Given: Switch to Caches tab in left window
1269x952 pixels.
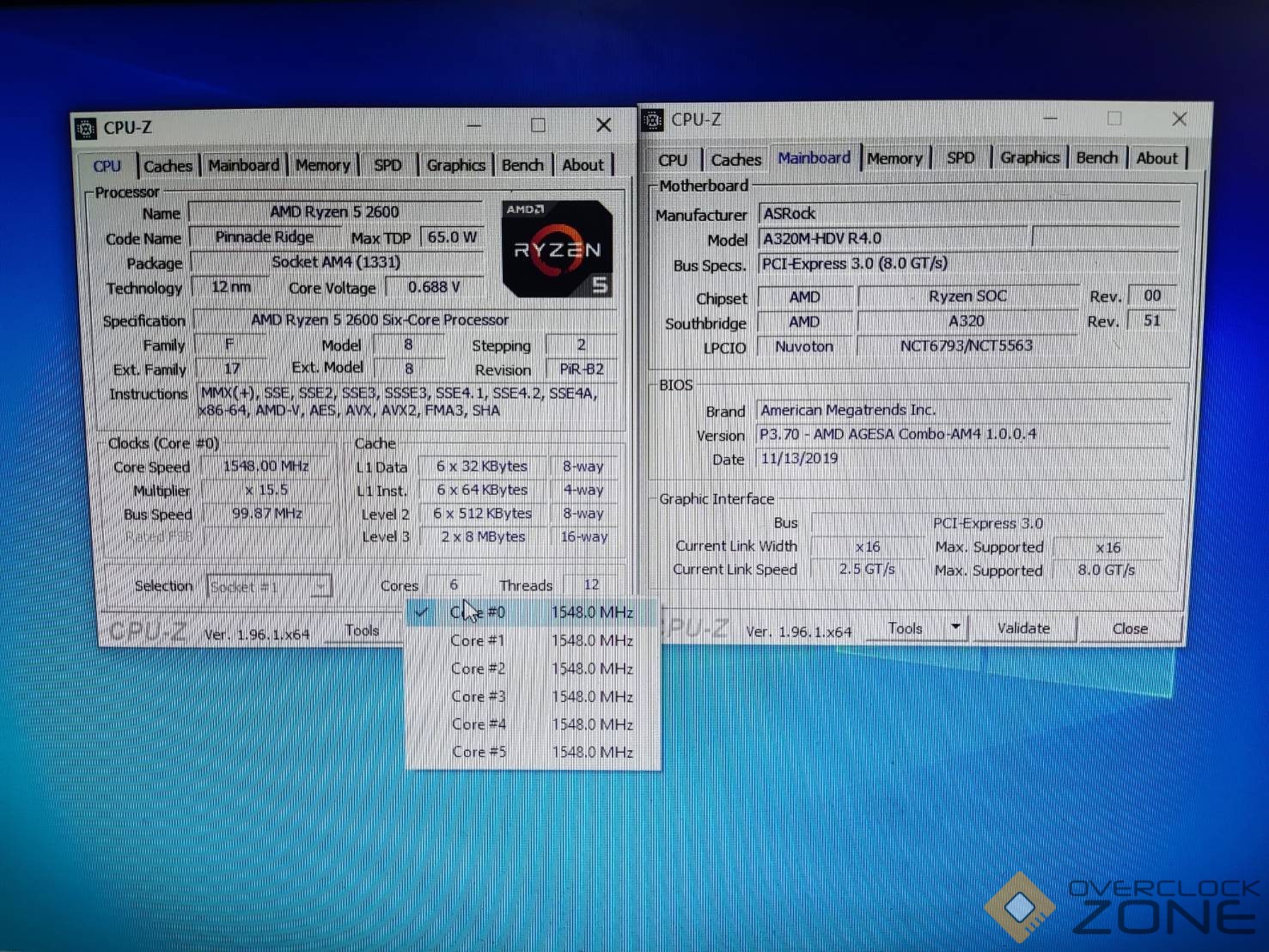Looking at the screenshot, I should [x=168, y=166].
